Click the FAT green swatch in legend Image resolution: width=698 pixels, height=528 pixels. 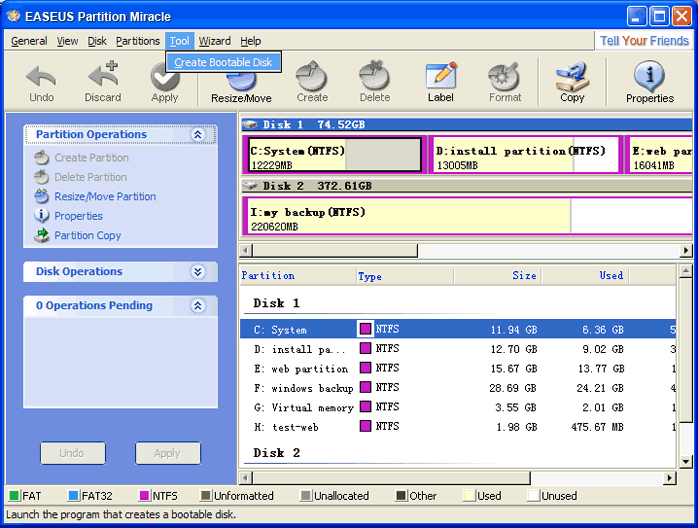[14, 496]
